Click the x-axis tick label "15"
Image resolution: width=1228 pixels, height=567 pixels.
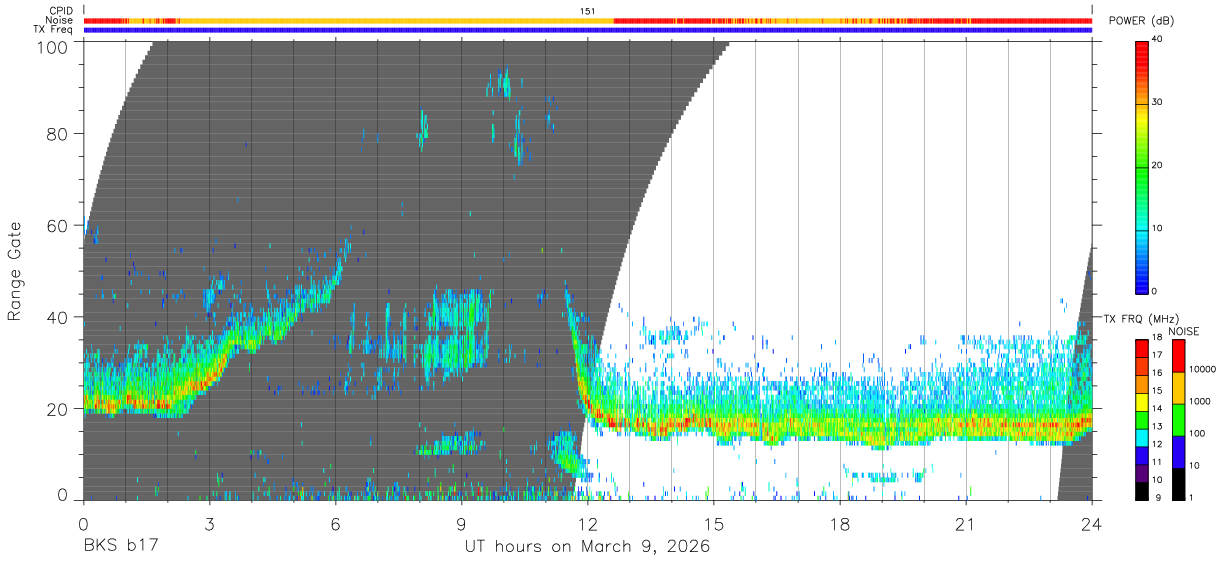click(713, 523)
